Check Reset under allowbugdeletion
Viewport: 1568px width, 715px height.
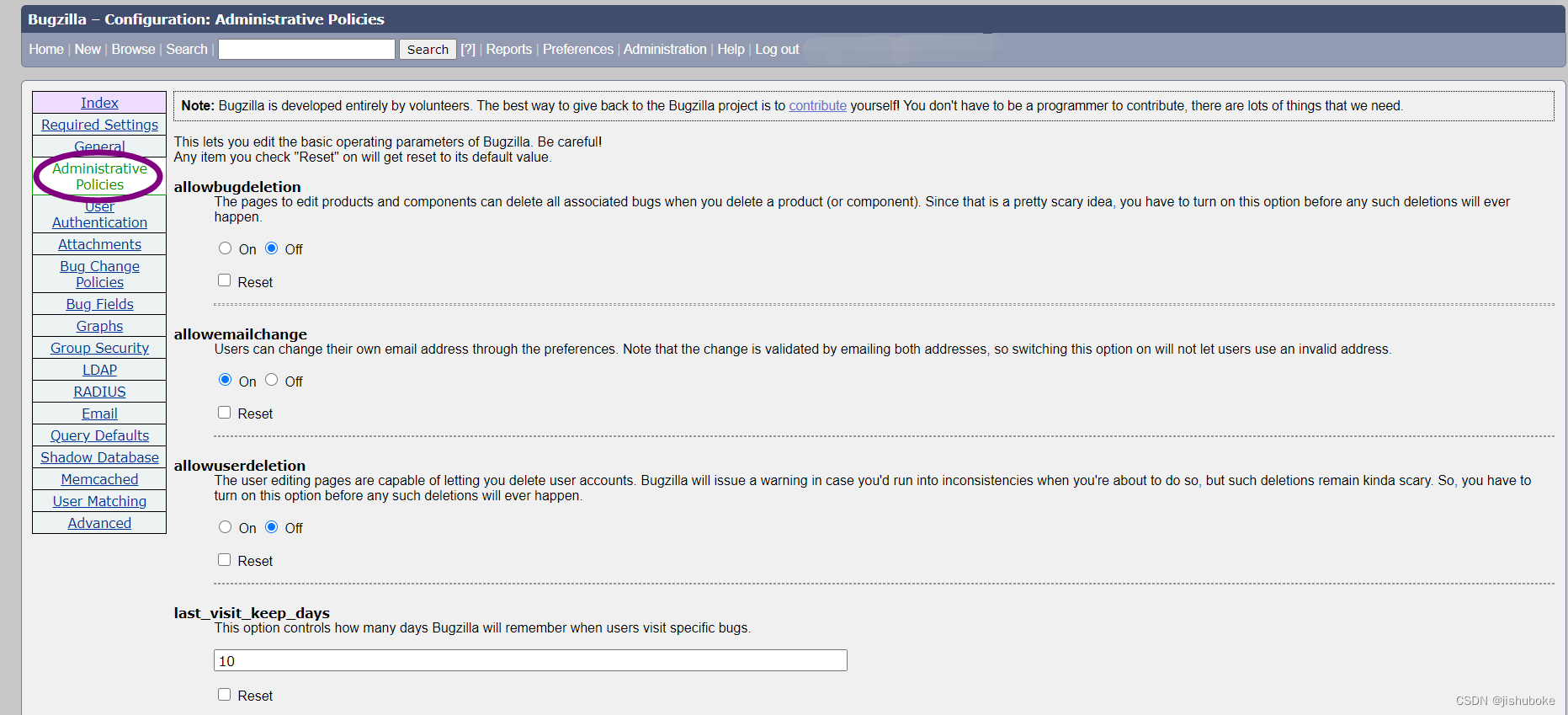224,280
